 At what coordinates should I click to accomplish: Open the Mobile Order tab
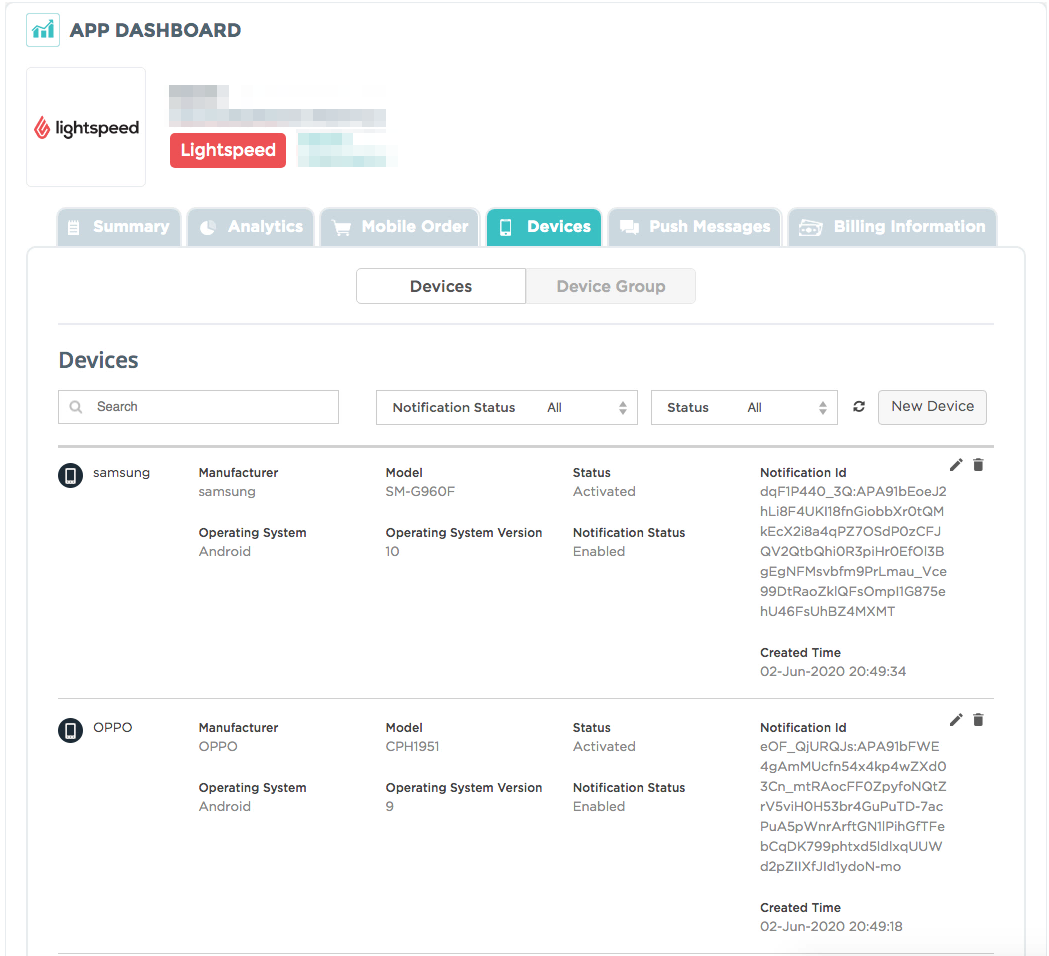[x=399, y=227]
